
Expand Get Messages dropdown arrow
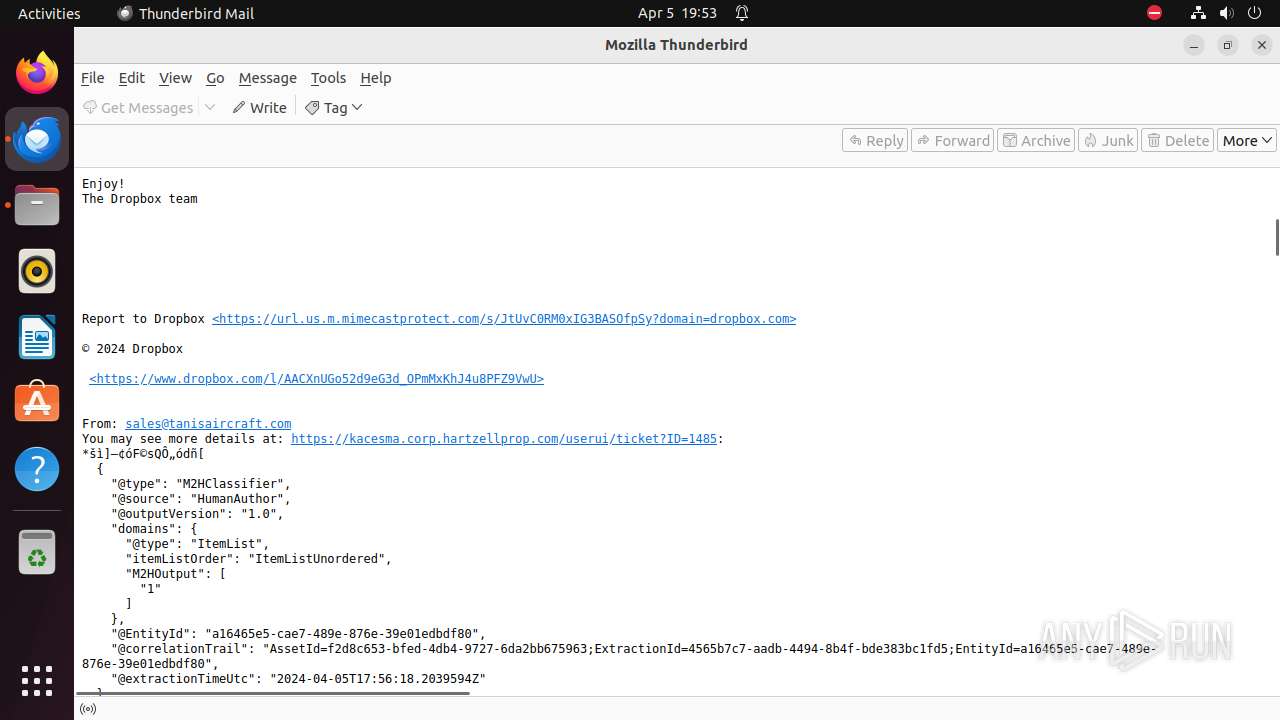click(x=210, y=107)
